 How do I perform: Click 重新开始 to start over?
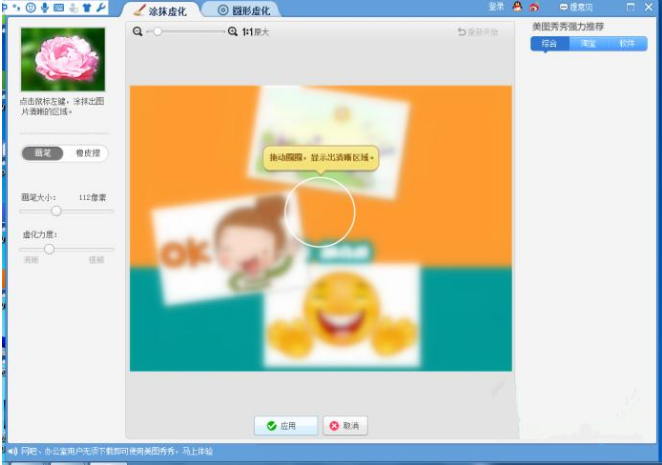coord(478,32)
